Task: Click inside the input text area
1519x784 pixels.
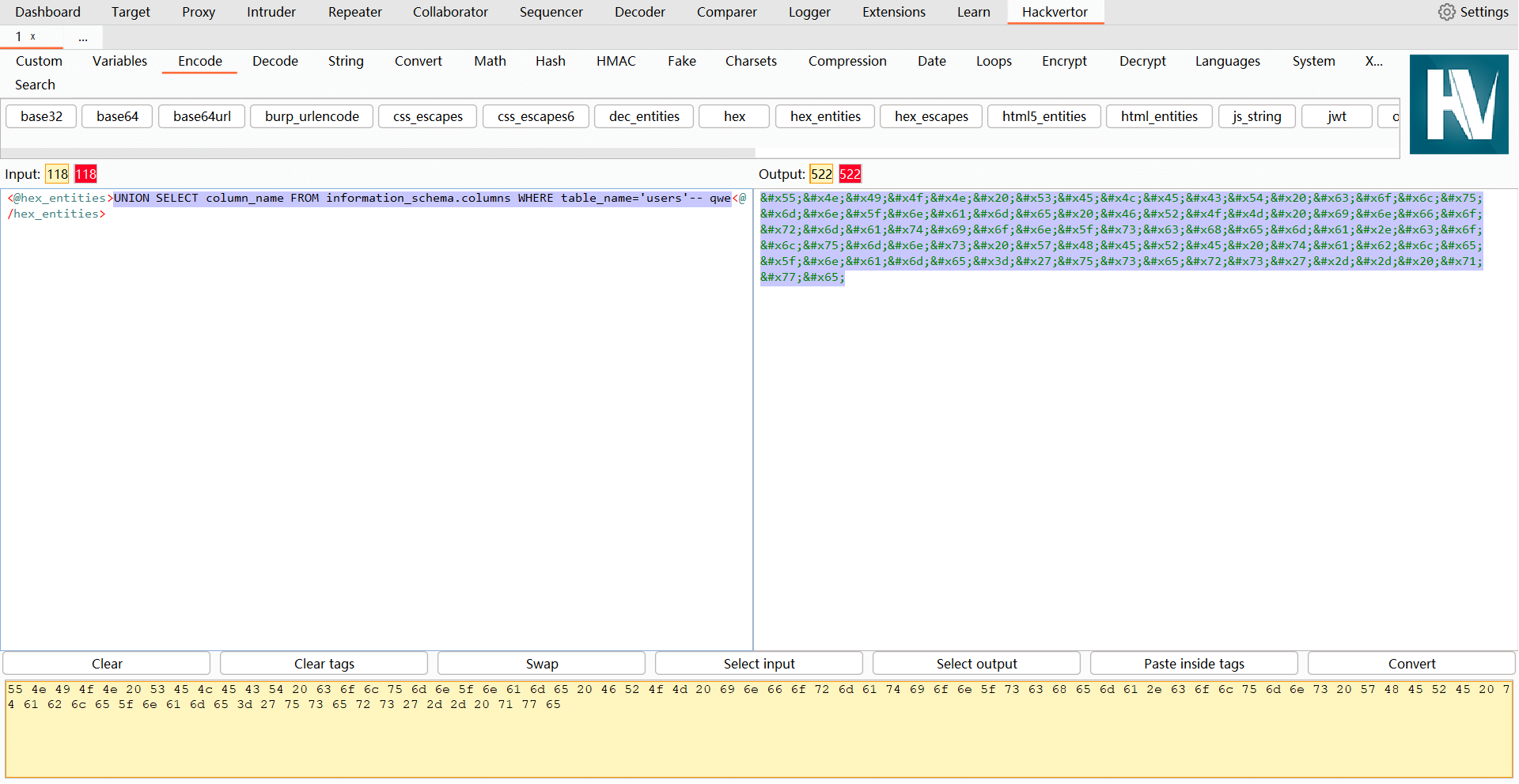Action: pos(376,419)
